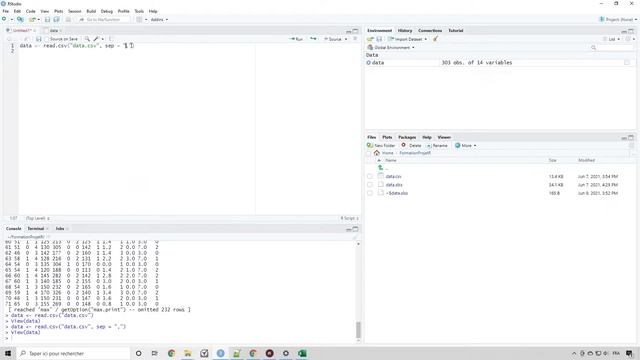The image size is (640, 360).
Task: Click the re-run previous code icon
Action: (x=313, y=39)
